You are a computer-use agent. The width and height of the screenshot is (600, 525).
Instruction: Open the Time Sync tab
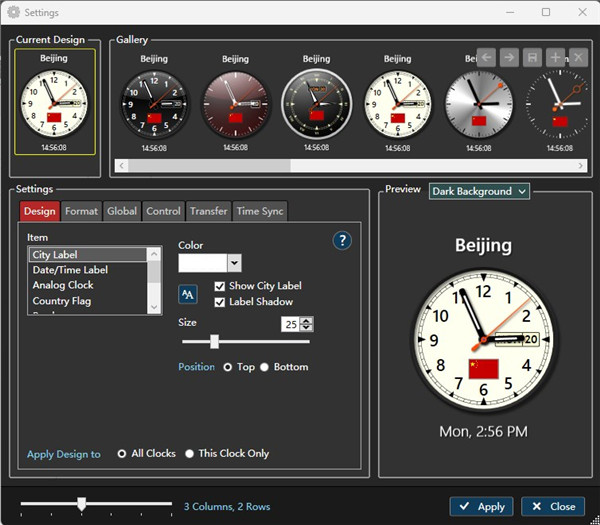click(260, 211)
